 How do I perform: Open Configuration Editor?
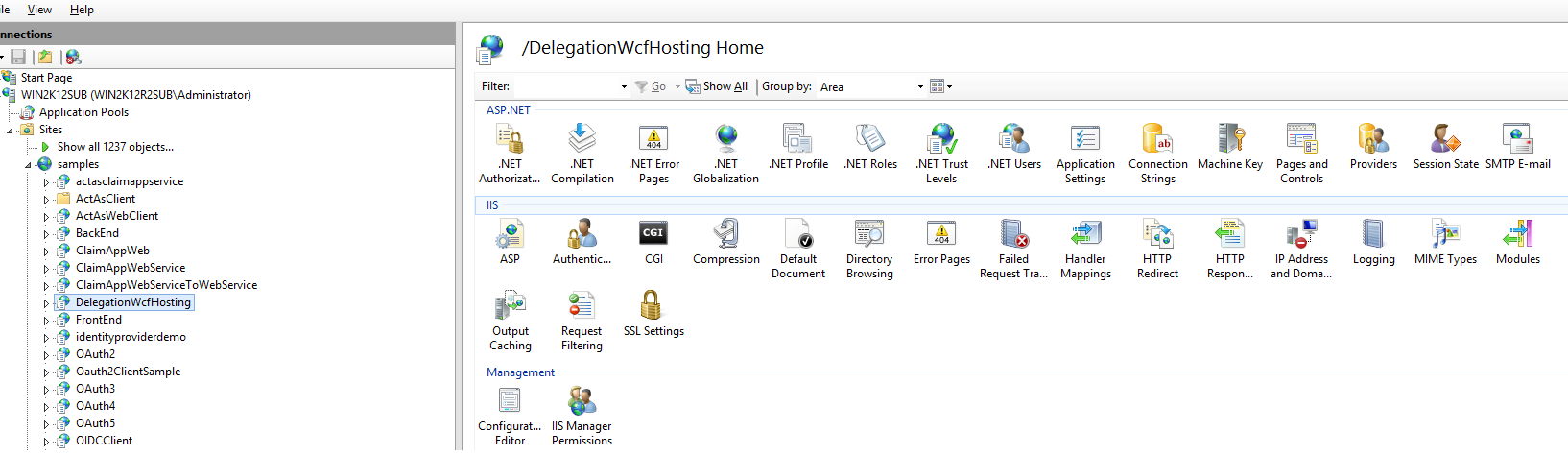click(x=510, y=415)
